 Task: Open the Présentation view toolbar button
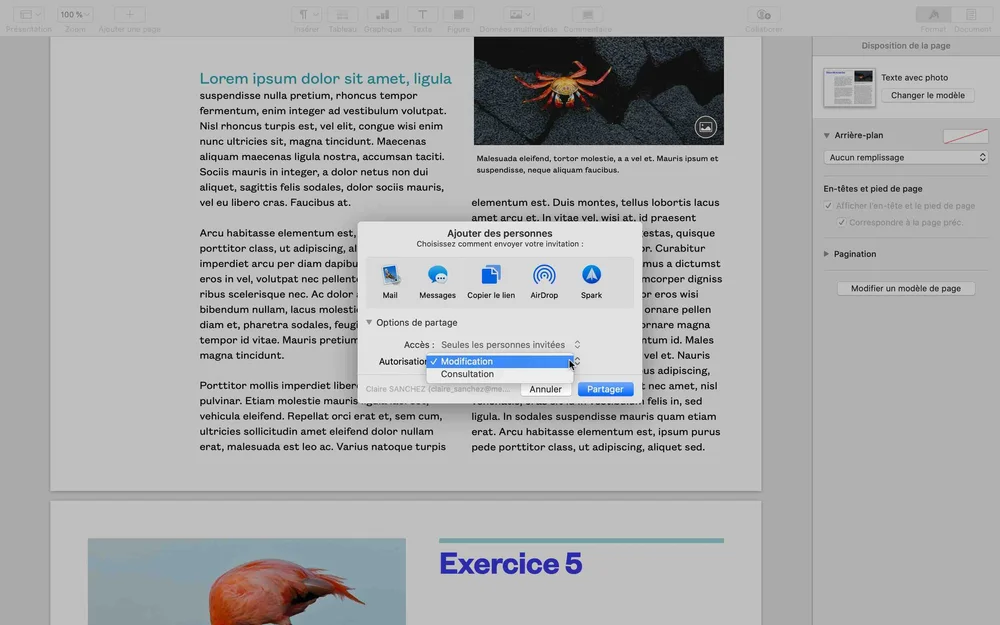(29, 15)
